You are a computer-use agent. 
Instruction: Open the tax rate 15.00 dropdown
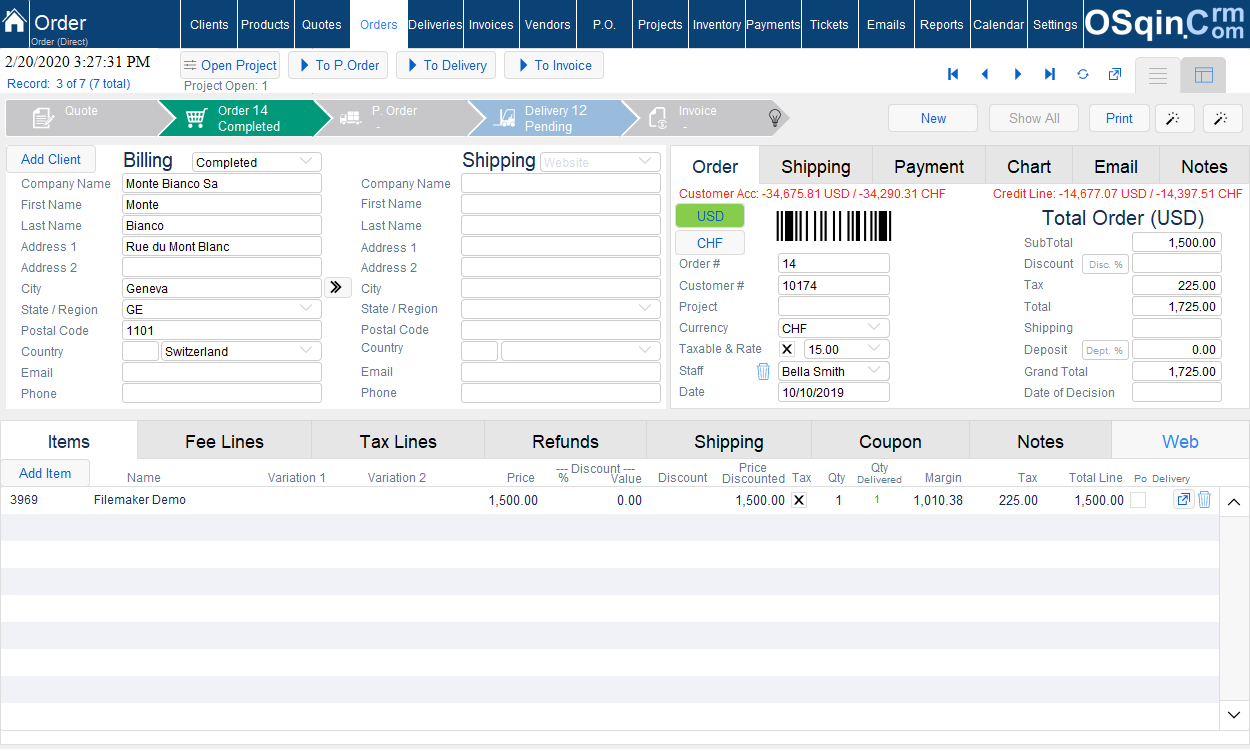[847, 349]
